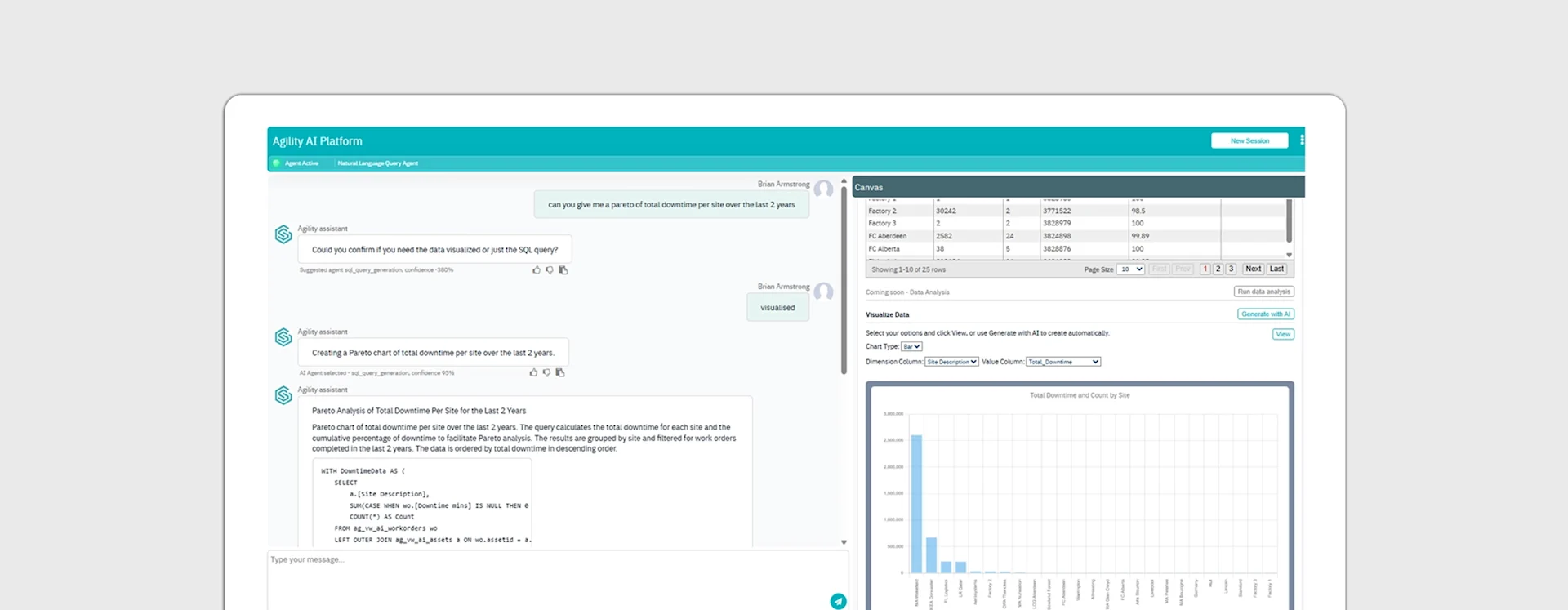The image size is (1568, 610).
Task: Click the View chart button
Action: [1283, 334]
